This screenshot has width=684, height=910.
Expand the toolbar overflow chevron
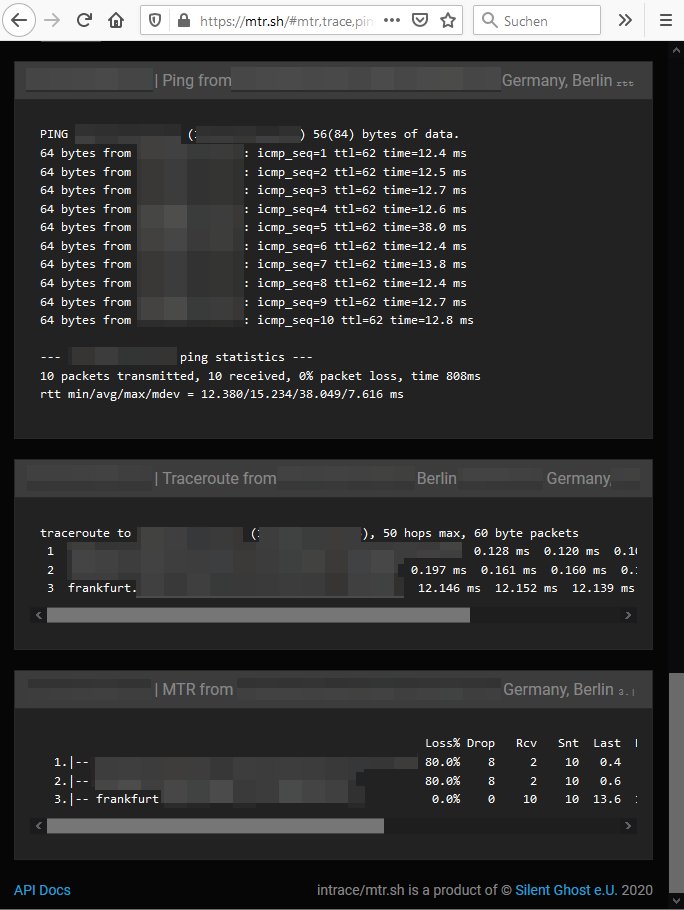tap(625, 20)
